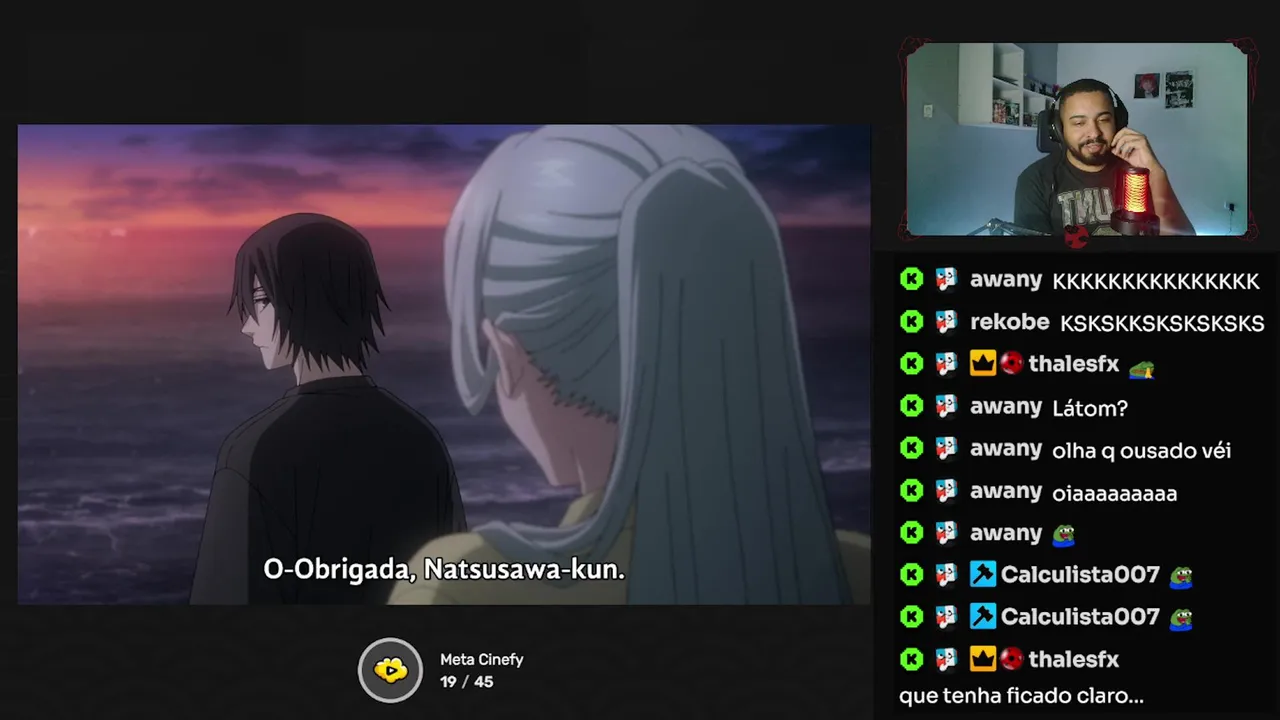
Task: Open awany's profile from the "oiaaaaaaaaa" message
Action: coord(1006,490)
